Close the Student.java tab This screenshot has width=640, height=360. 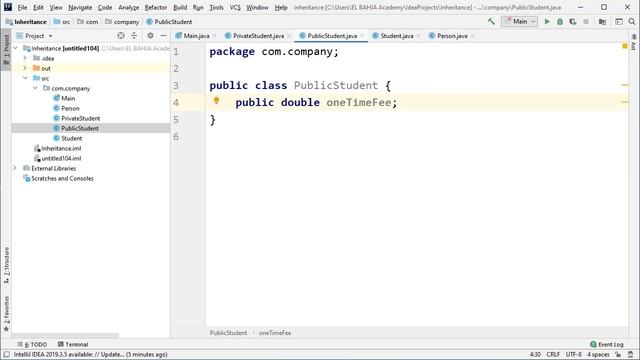(418, 36)
